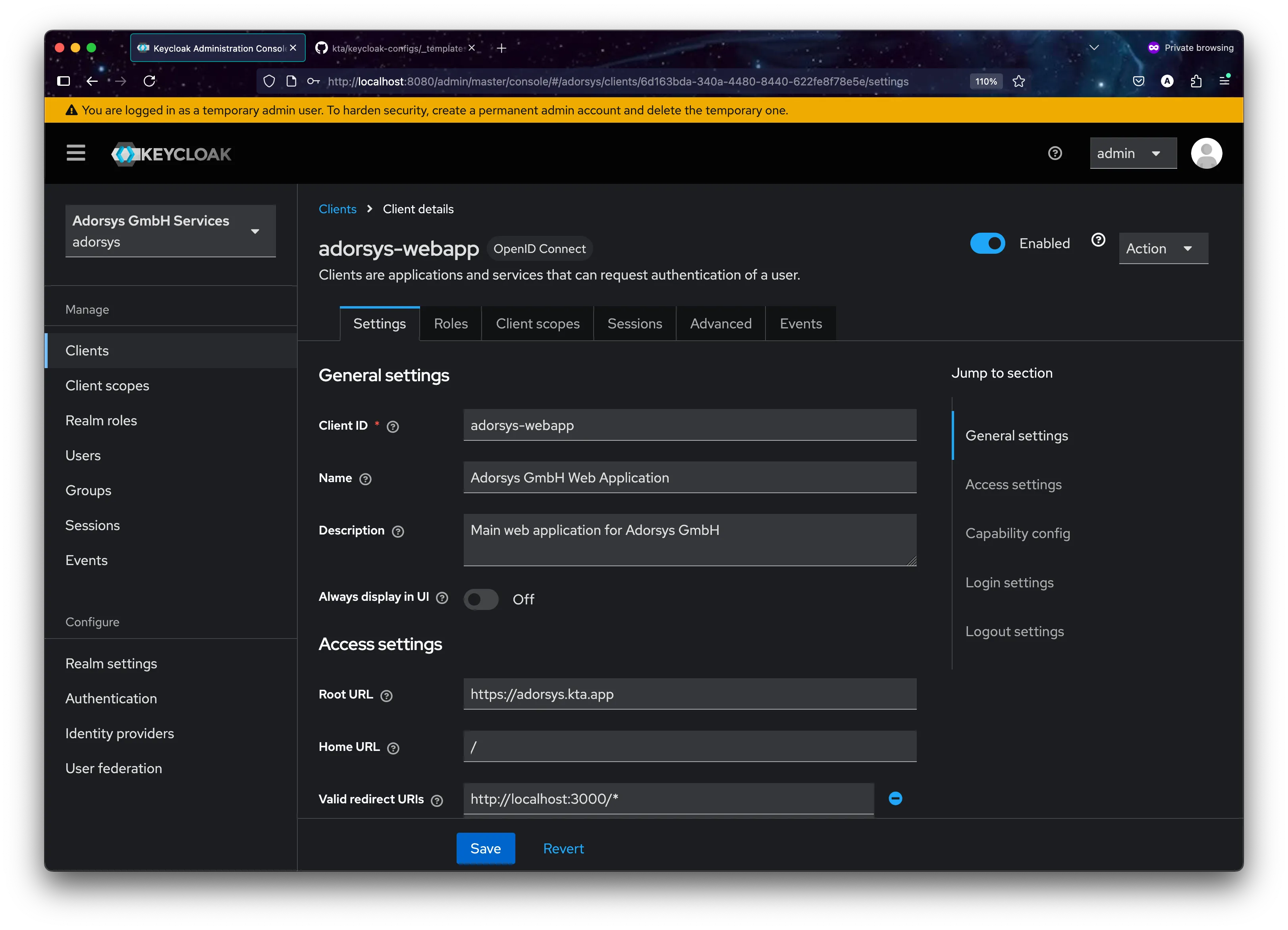
Task: Open the Advanced tab
Action: [720, 323]
